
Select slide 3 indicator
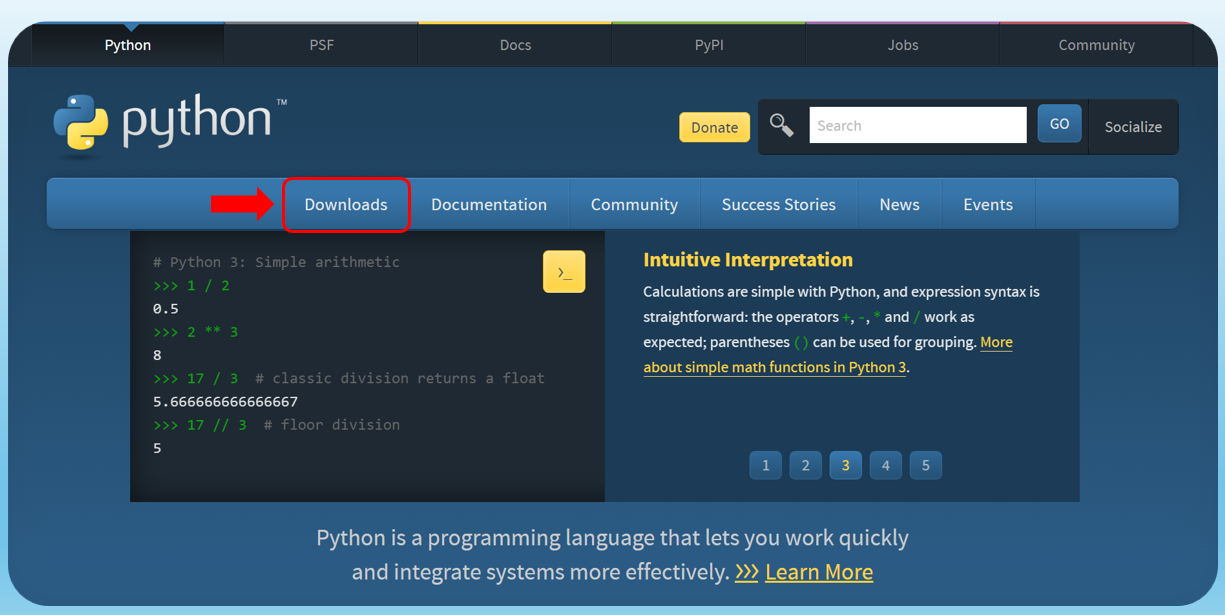coord(846,465)
